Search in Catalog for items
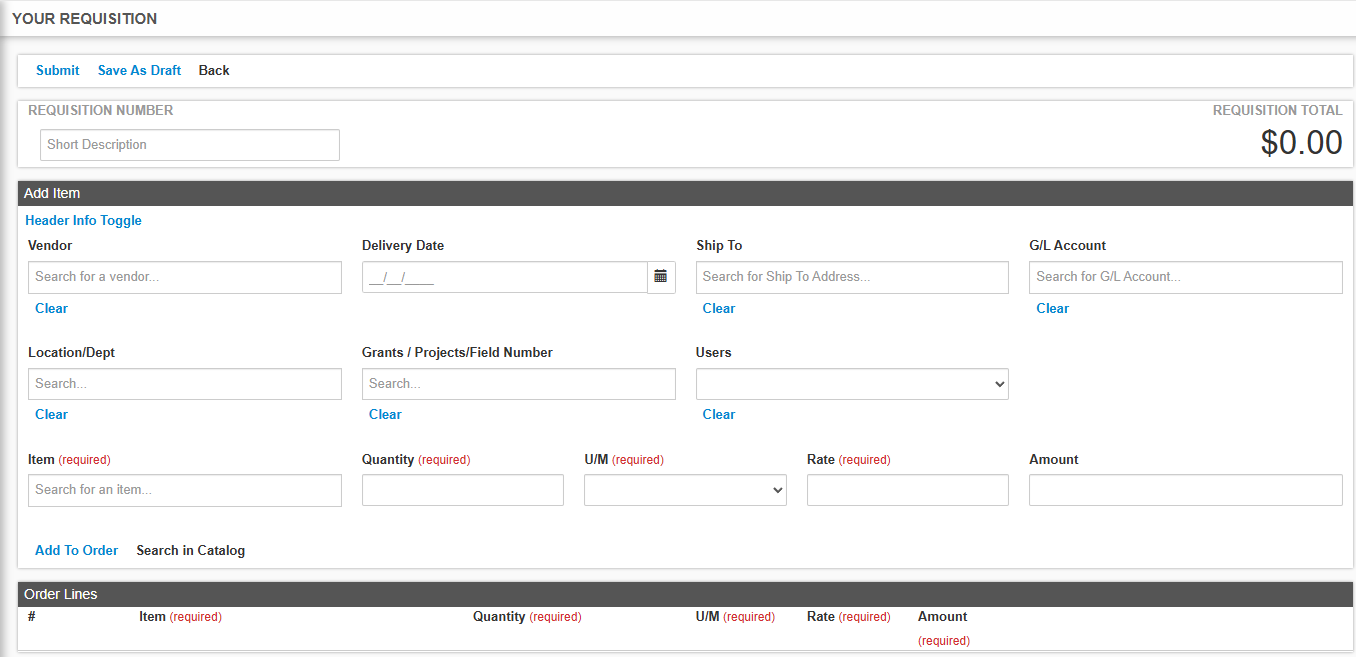Screen dimensions: 1356x657 coord(190,550)
